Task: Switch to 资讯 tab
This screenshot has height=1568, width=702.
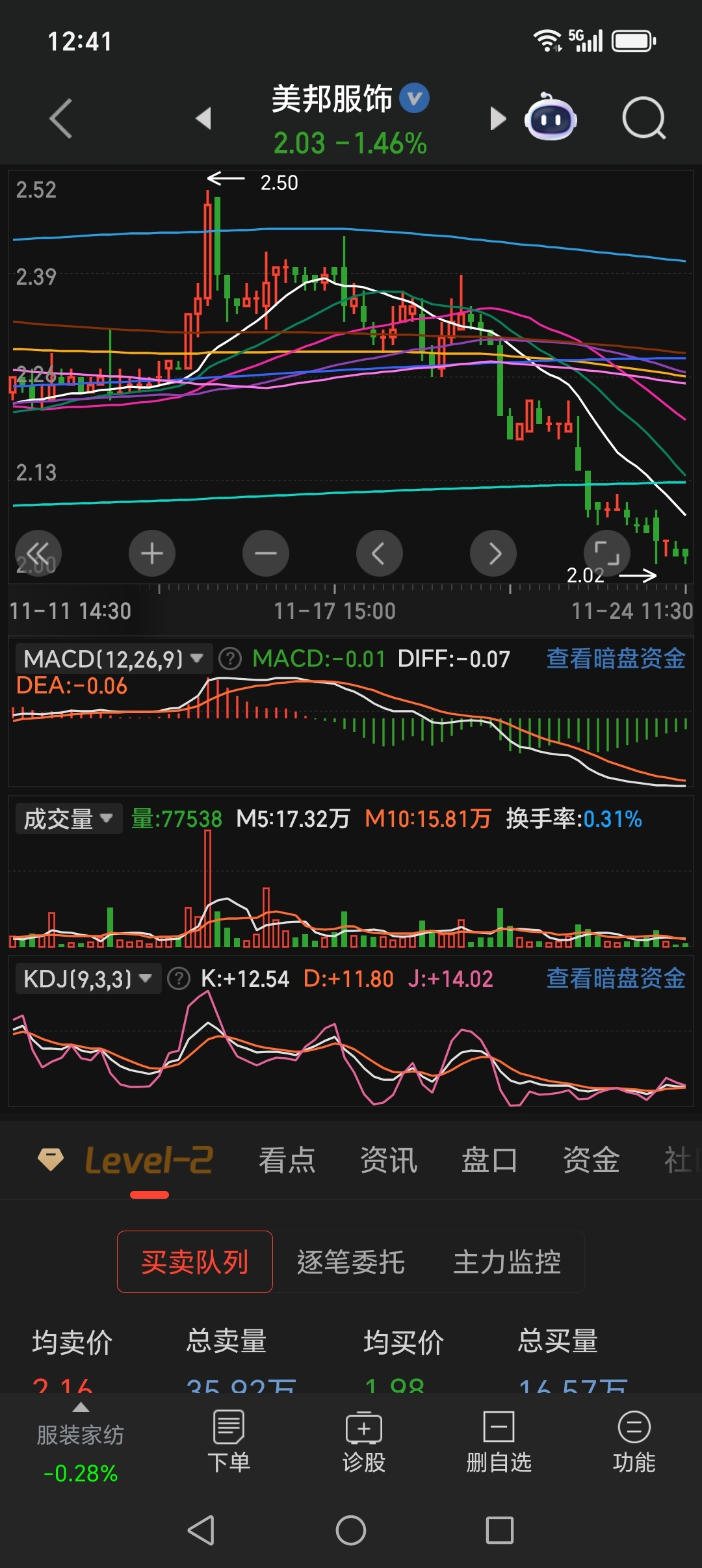Action: tap(388, 1160)
